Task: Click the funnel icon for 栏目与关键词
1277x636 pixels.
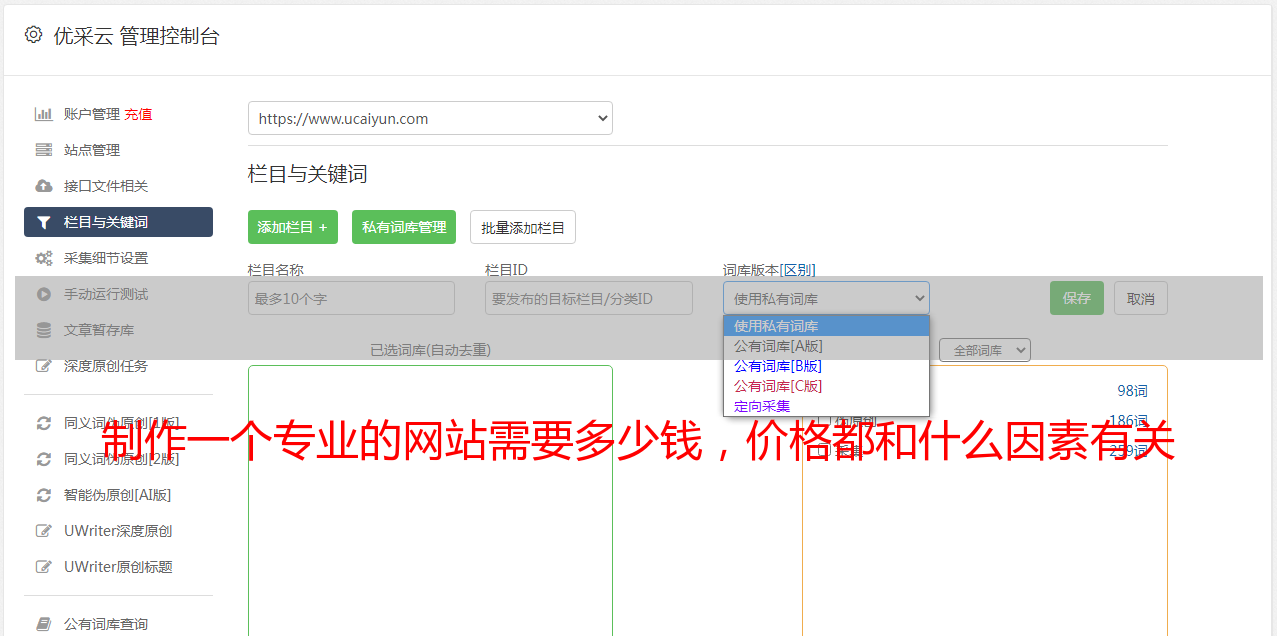Action: pyautogui.click(x=43, y=222)
